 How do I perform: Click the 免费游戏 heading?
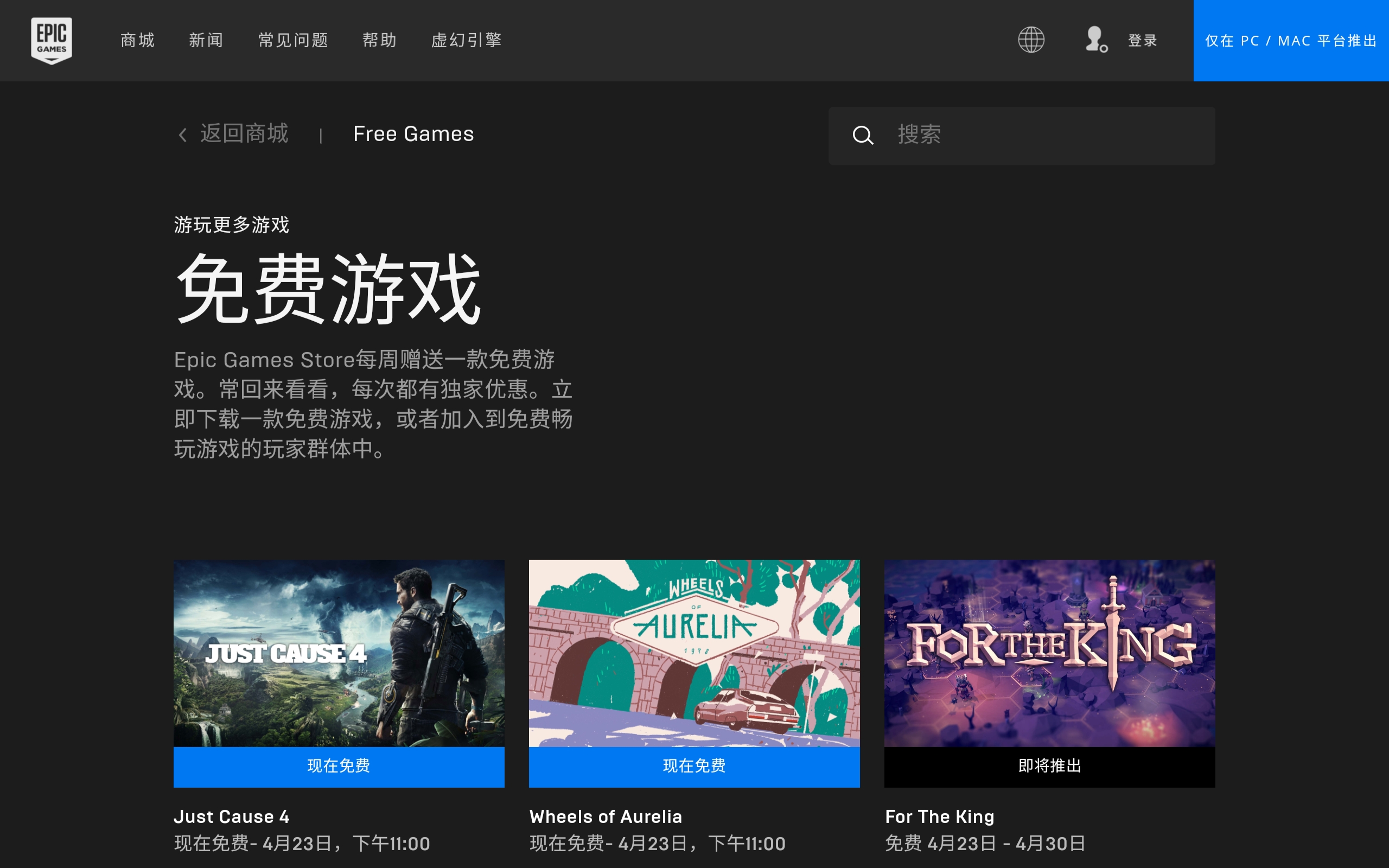[x=328, y=288]
